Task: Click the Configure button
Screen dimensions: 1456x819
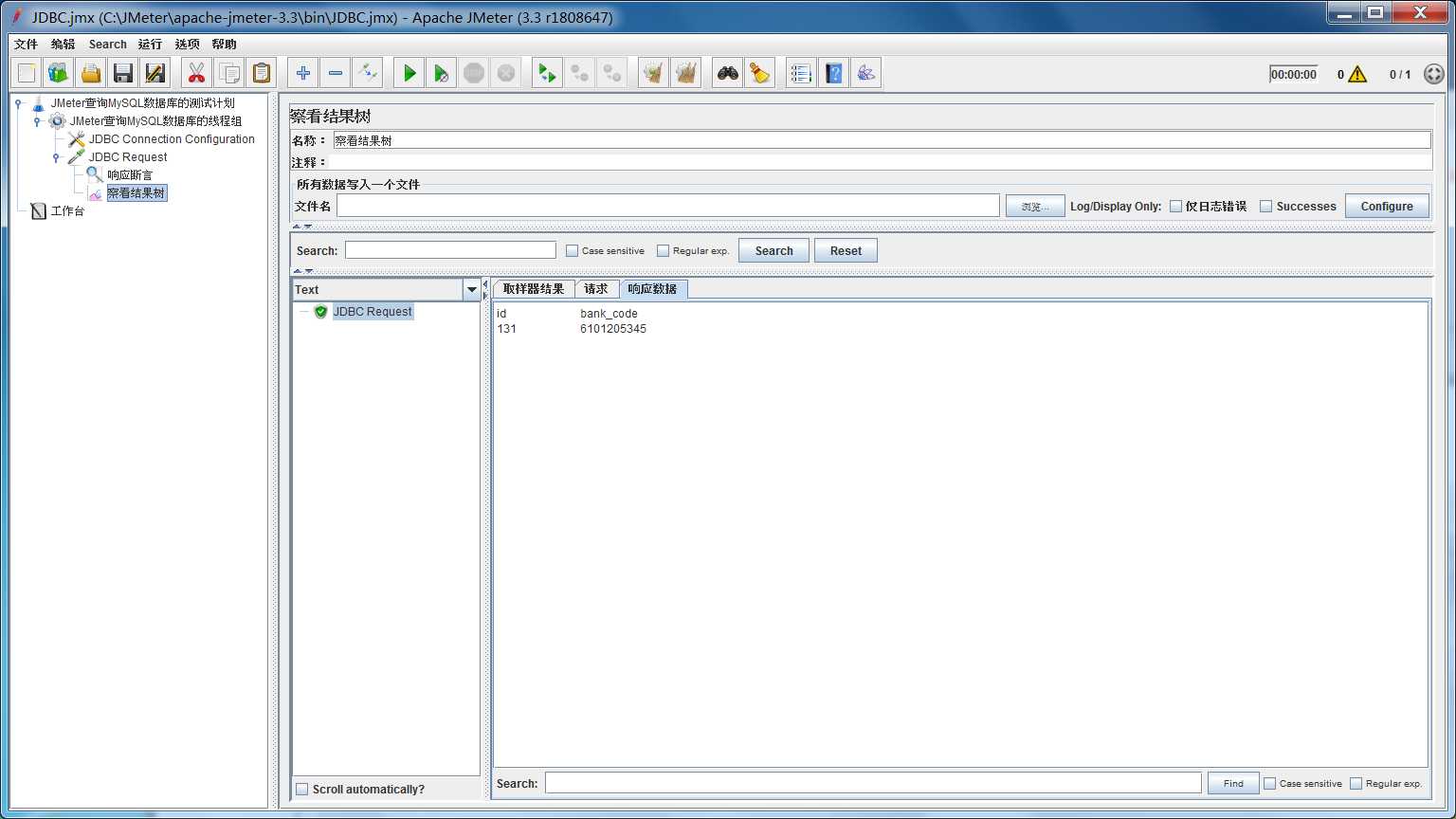Action: pos(1387,206)
